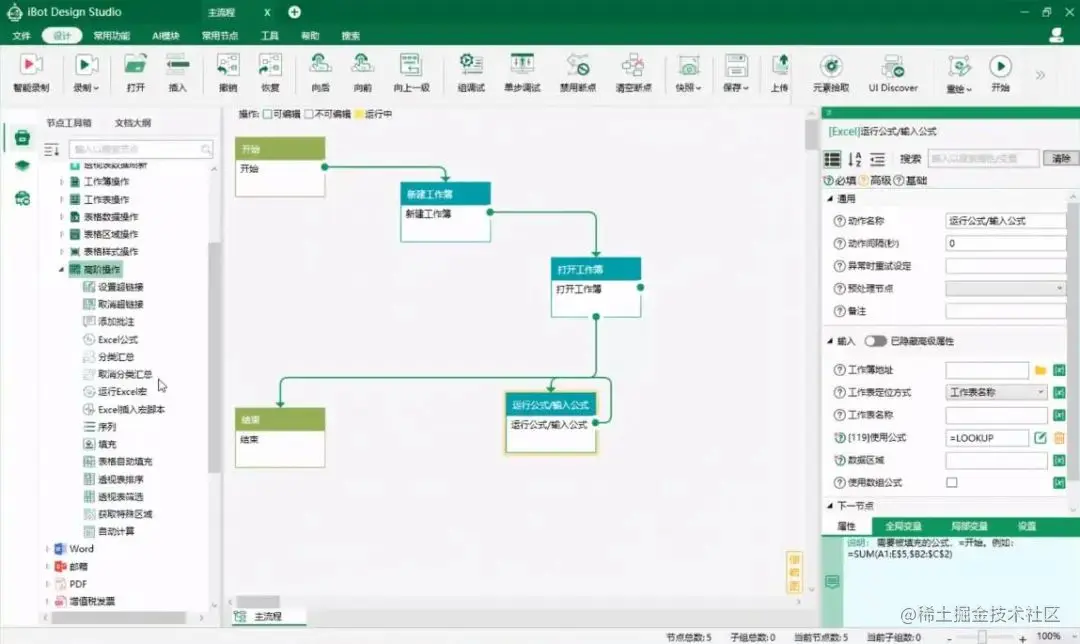
Task: Start 智能录制 smart recording
Action: [30, 72]
